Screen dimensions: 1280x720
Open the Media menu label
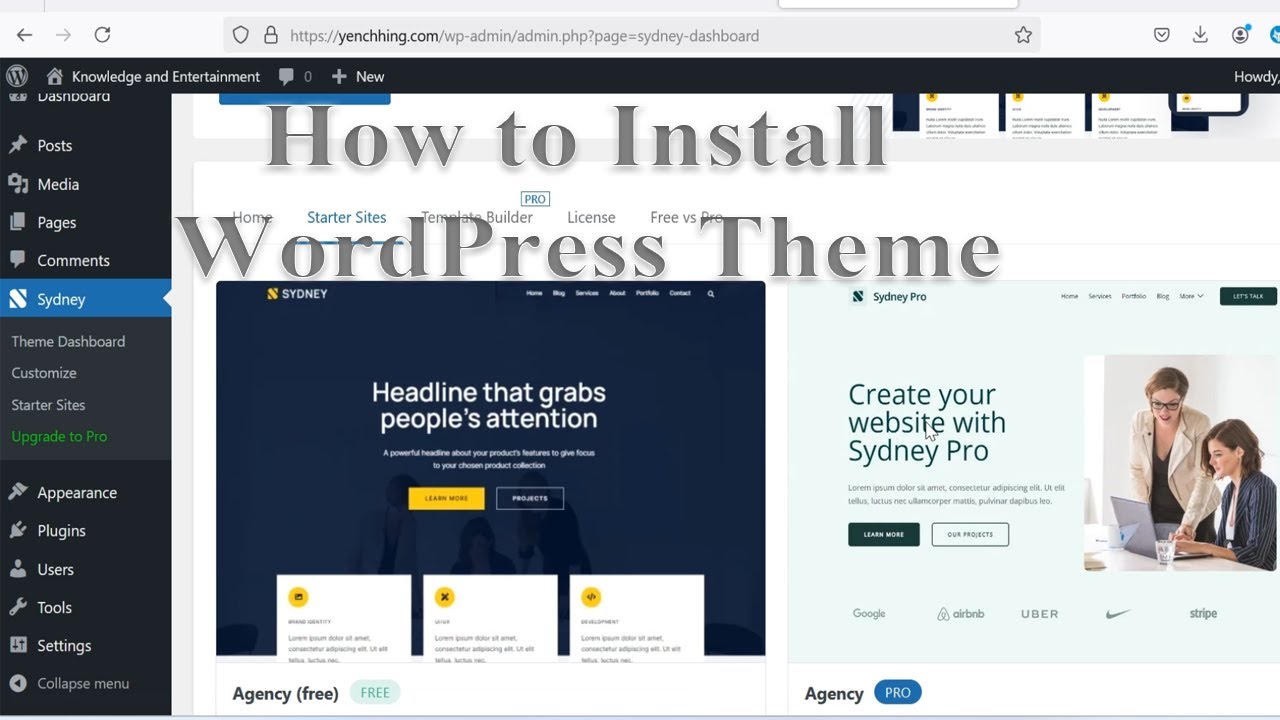click(58, 184)
